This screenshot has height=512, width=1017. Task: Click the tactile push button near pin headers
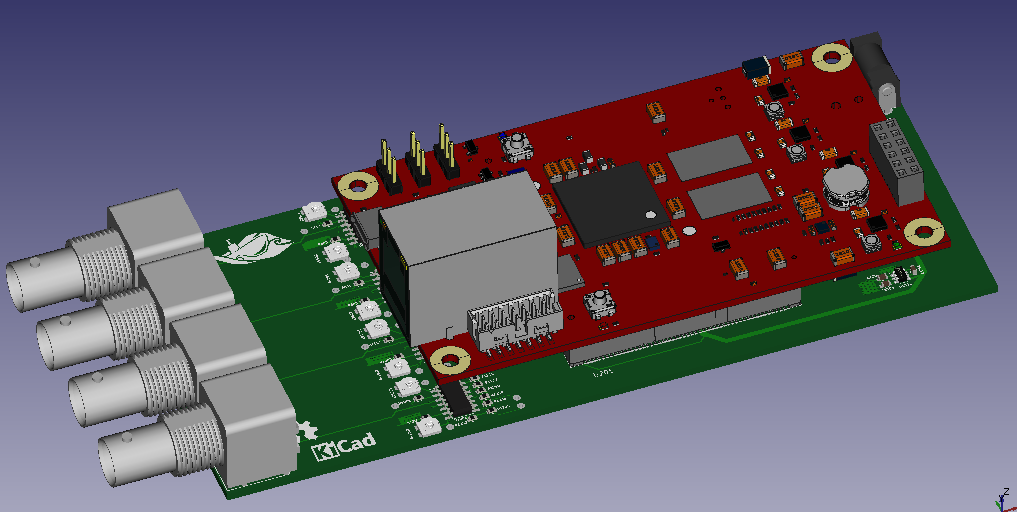point(517,148)
